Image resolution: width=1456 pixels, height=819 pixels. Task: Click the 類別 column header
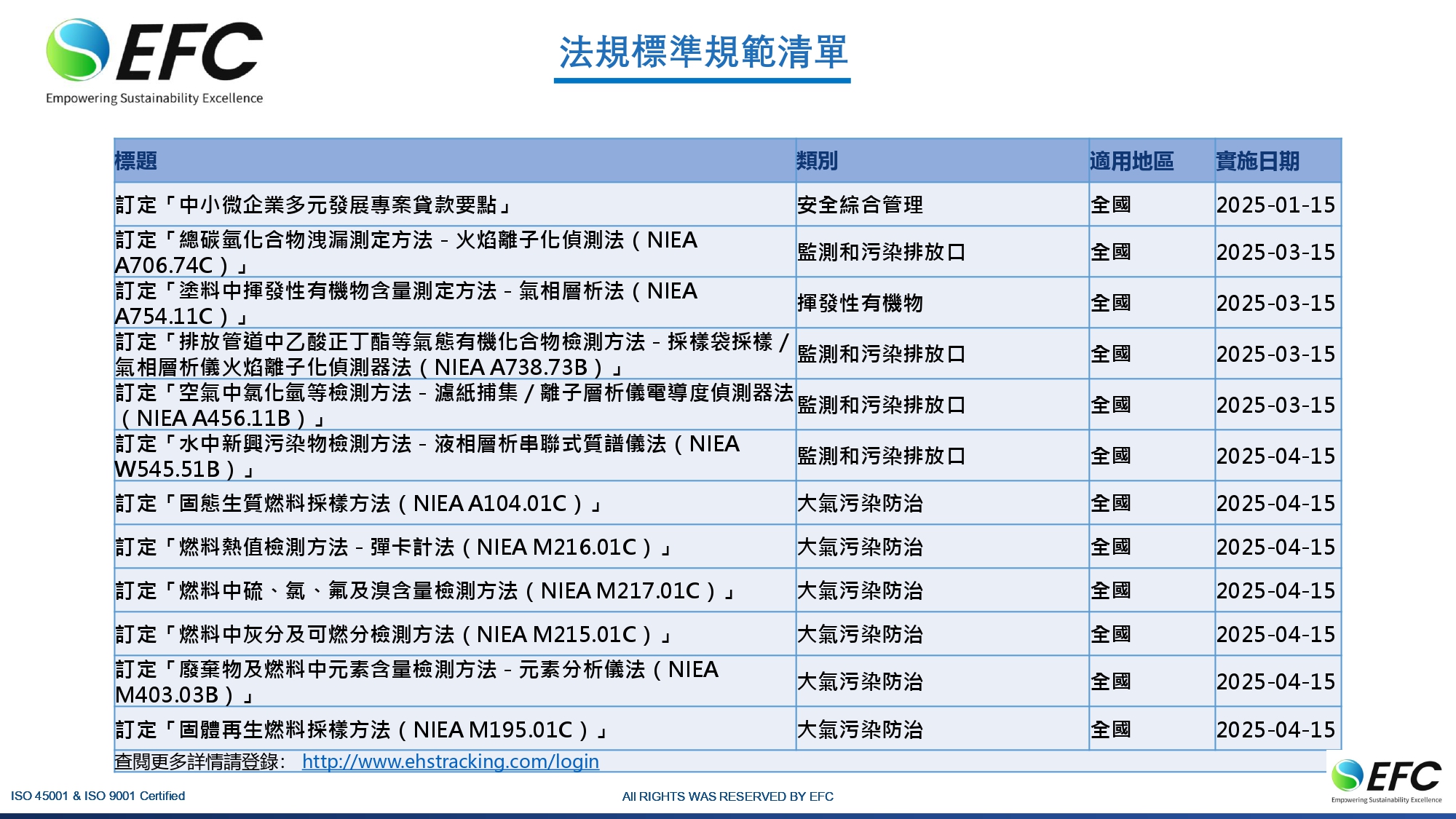pos(943,160)
